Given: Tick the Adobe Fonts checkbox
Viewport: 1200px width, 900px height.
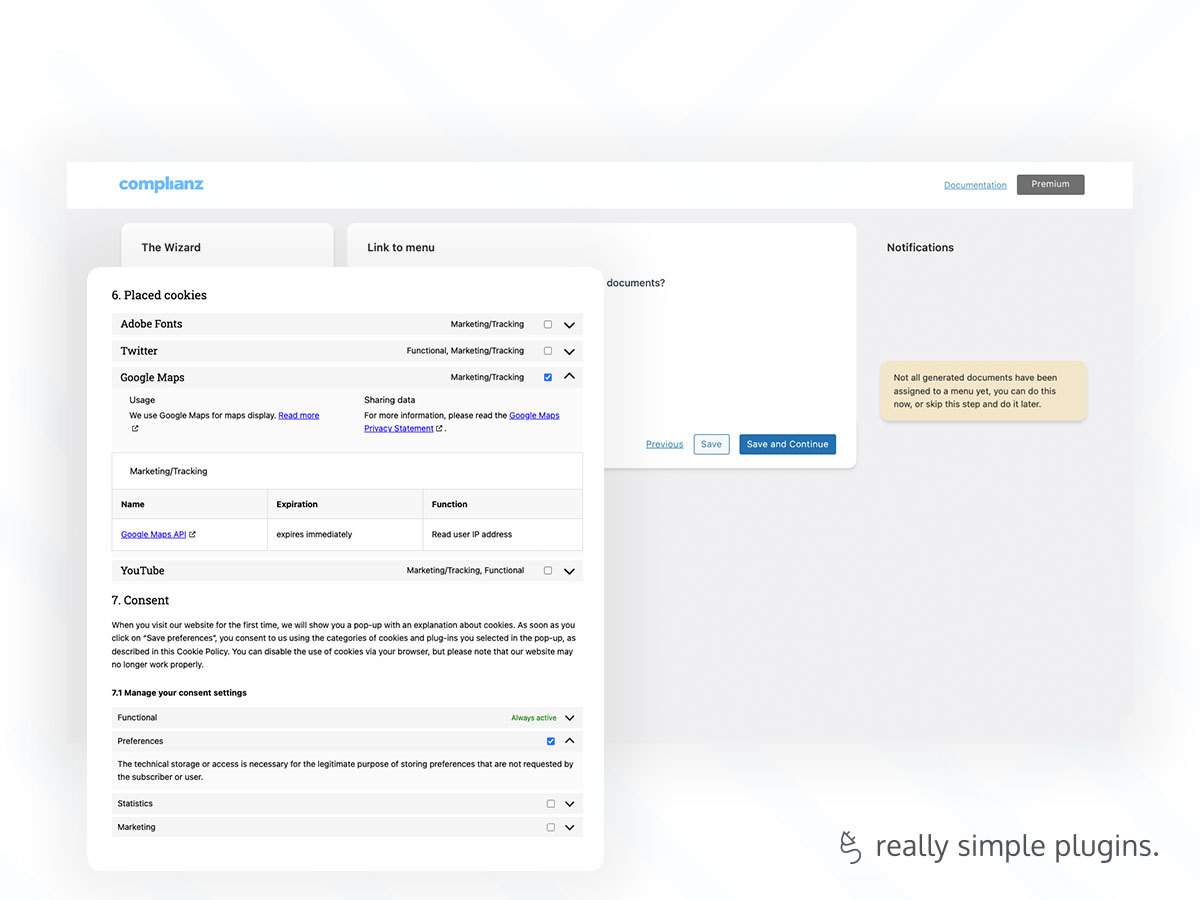Looking at the screenshot, I should pyautogui.click(x=547, y=324).
